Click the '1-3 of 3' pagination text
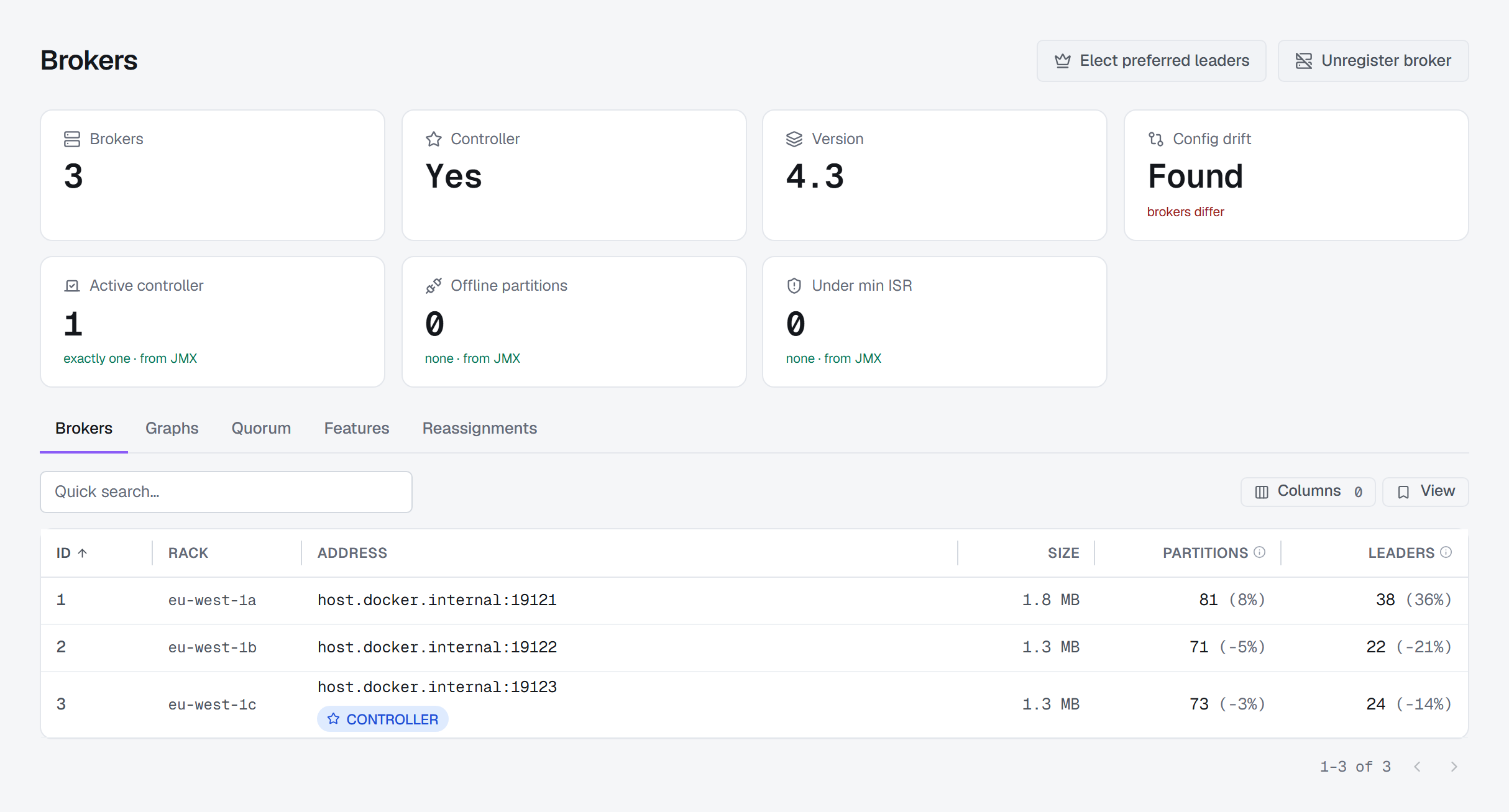The height and width of the screenshot is (812, 1509). (x=1355, y=767)
